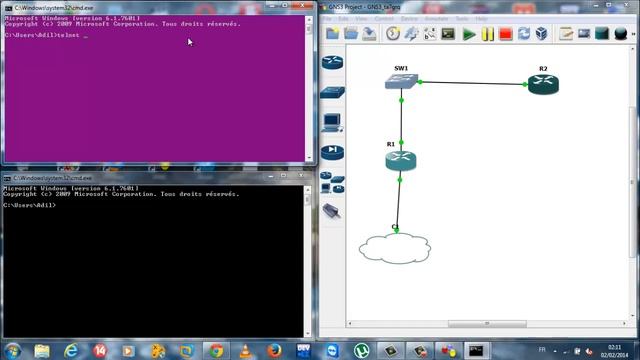The image size is (640, 360).
Task: Open TeamViewer from taskbar
Action: pos(332,351)
